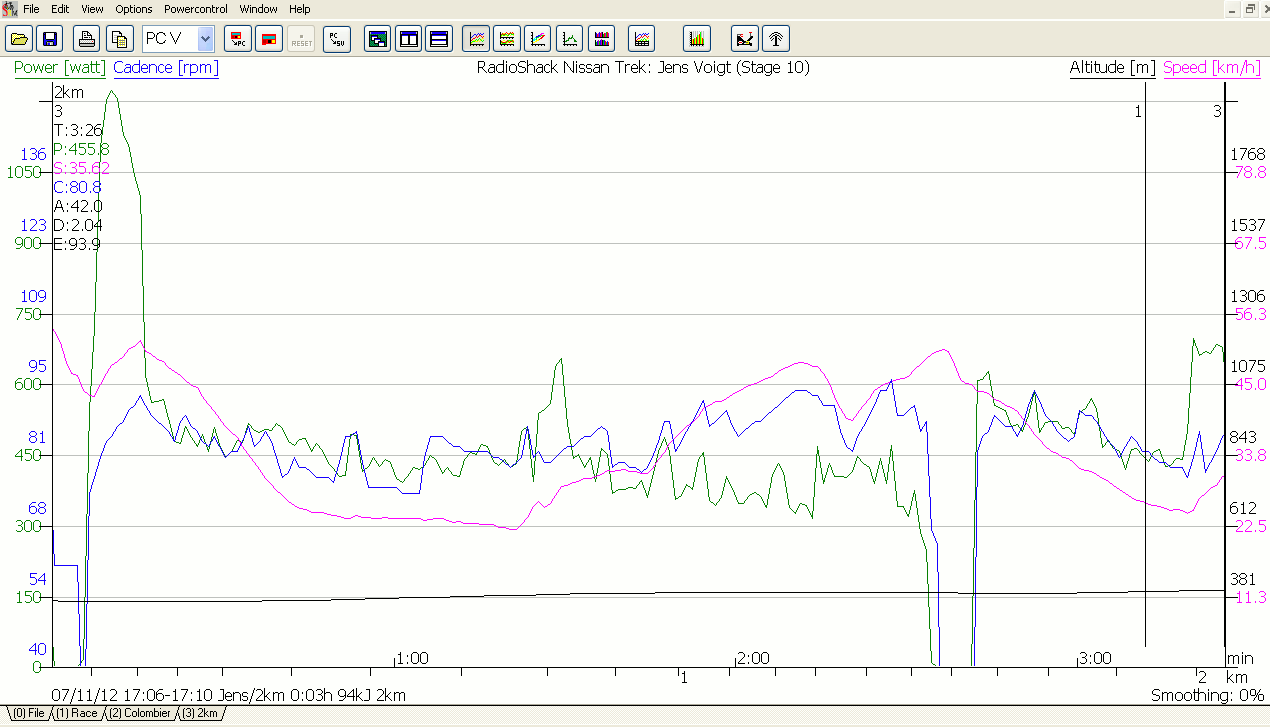Click the Smoothing: 0% setting
1270x727 pixels.
[x=1206, y=695]
